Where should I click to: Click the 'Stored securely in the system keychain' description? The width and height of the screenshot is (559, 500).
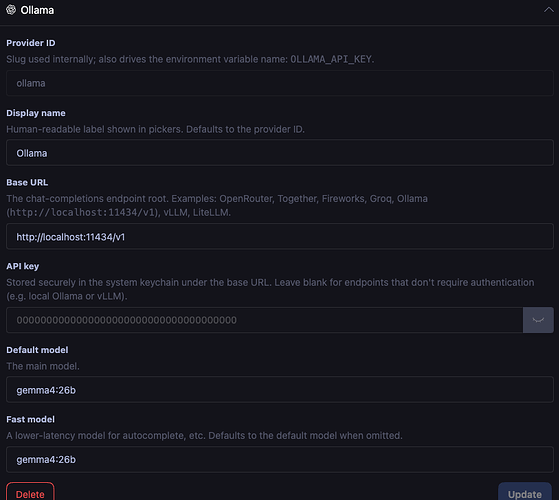(x=270, y=289)
